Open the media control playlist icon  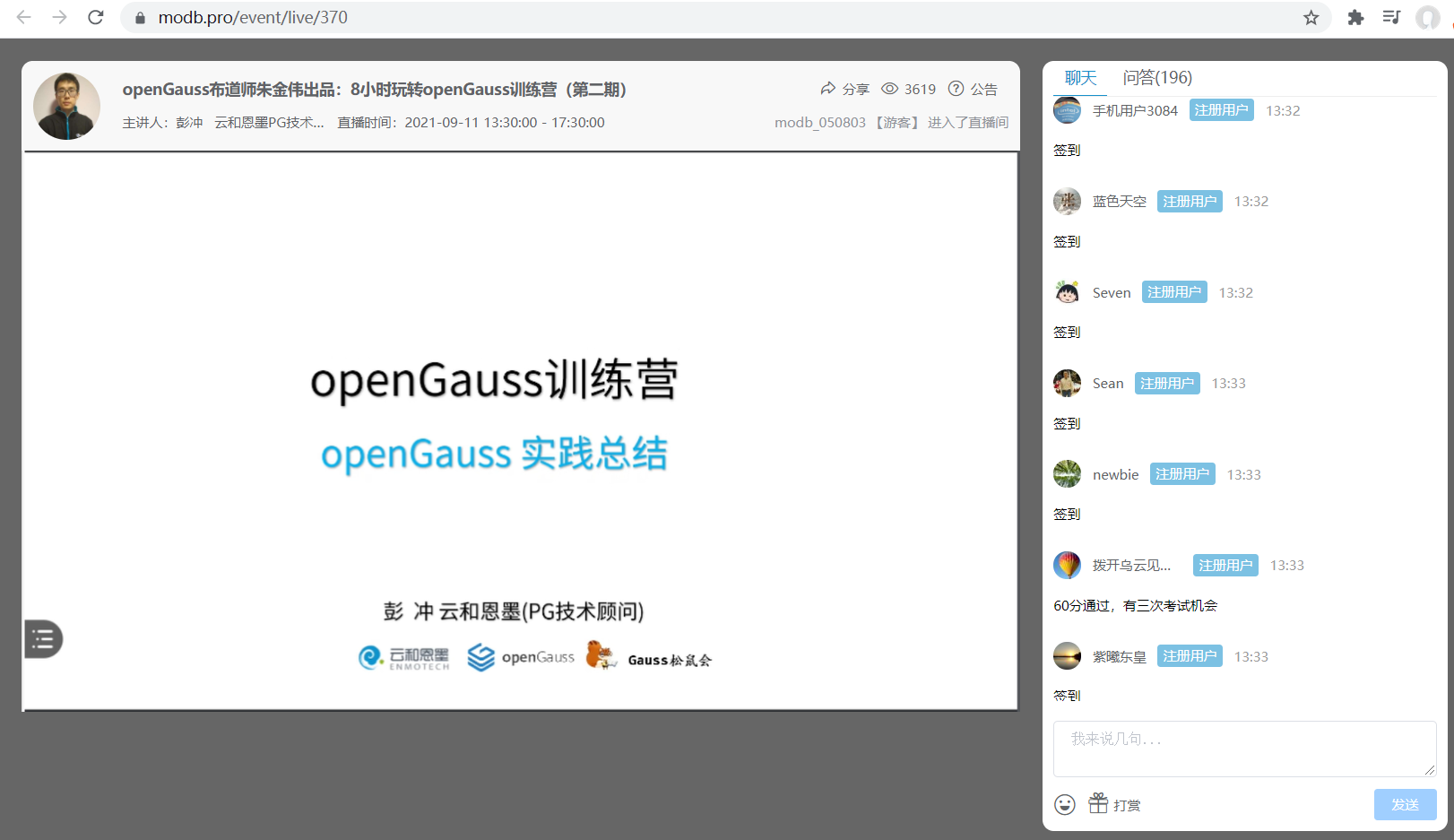(1391, 17)
